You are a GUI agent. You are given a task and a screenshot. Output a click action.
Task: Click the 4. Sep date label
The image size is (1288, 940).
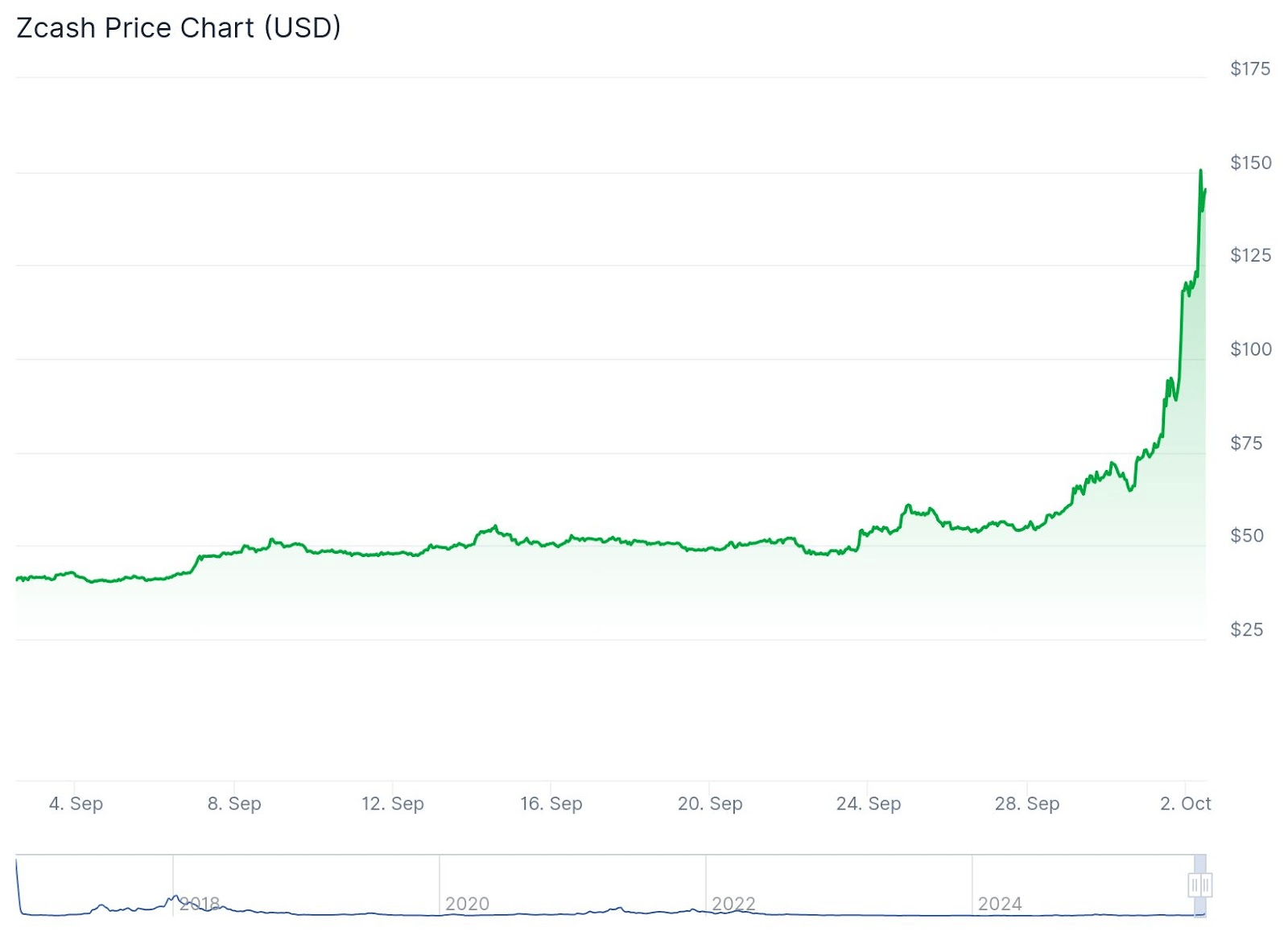tap(76, 803)
